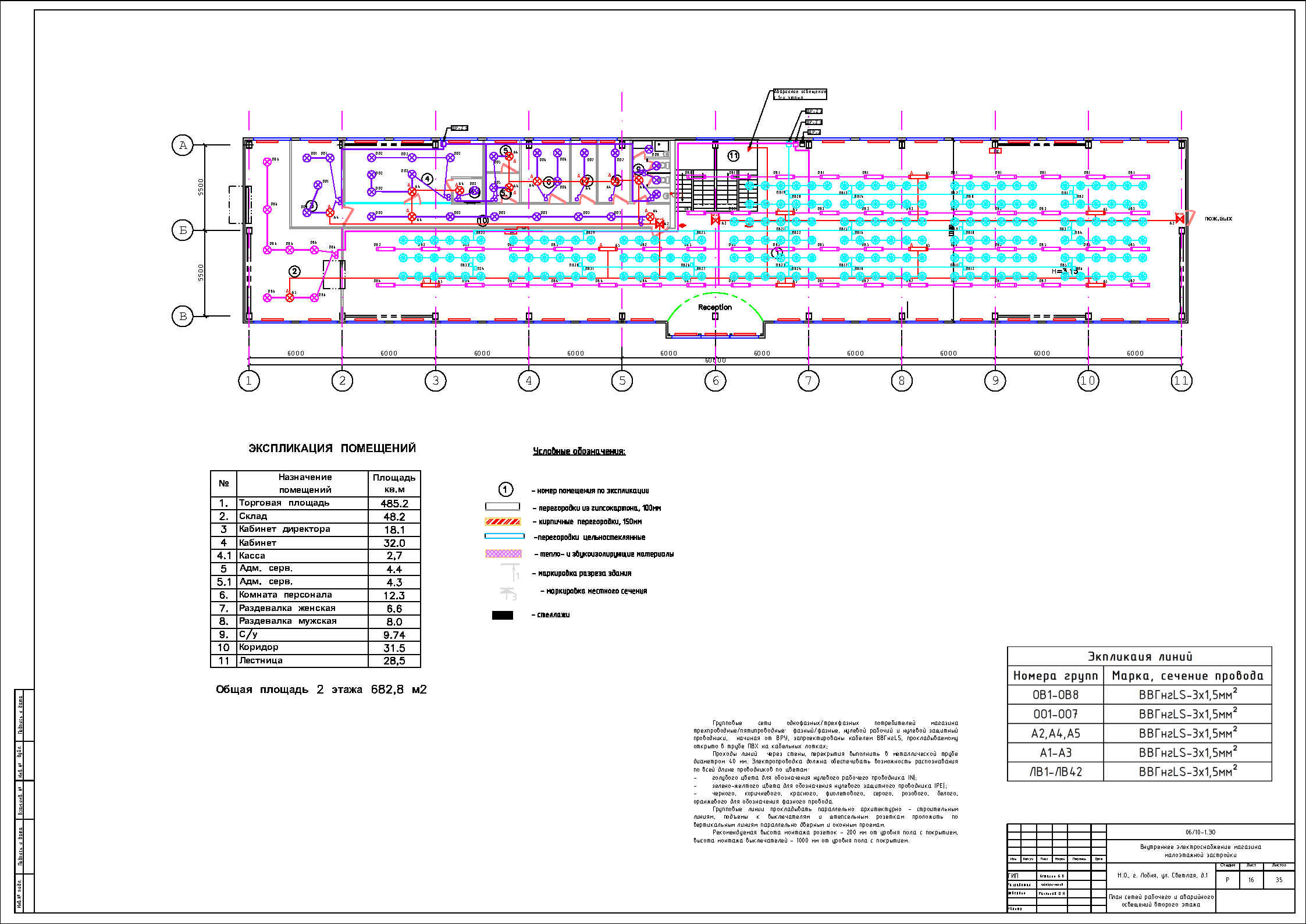Viewport: 1306px width, 924px height.
Task: Select the ЛВ1-ЛВ42 group cell
Action: [x=1055, y=772]
